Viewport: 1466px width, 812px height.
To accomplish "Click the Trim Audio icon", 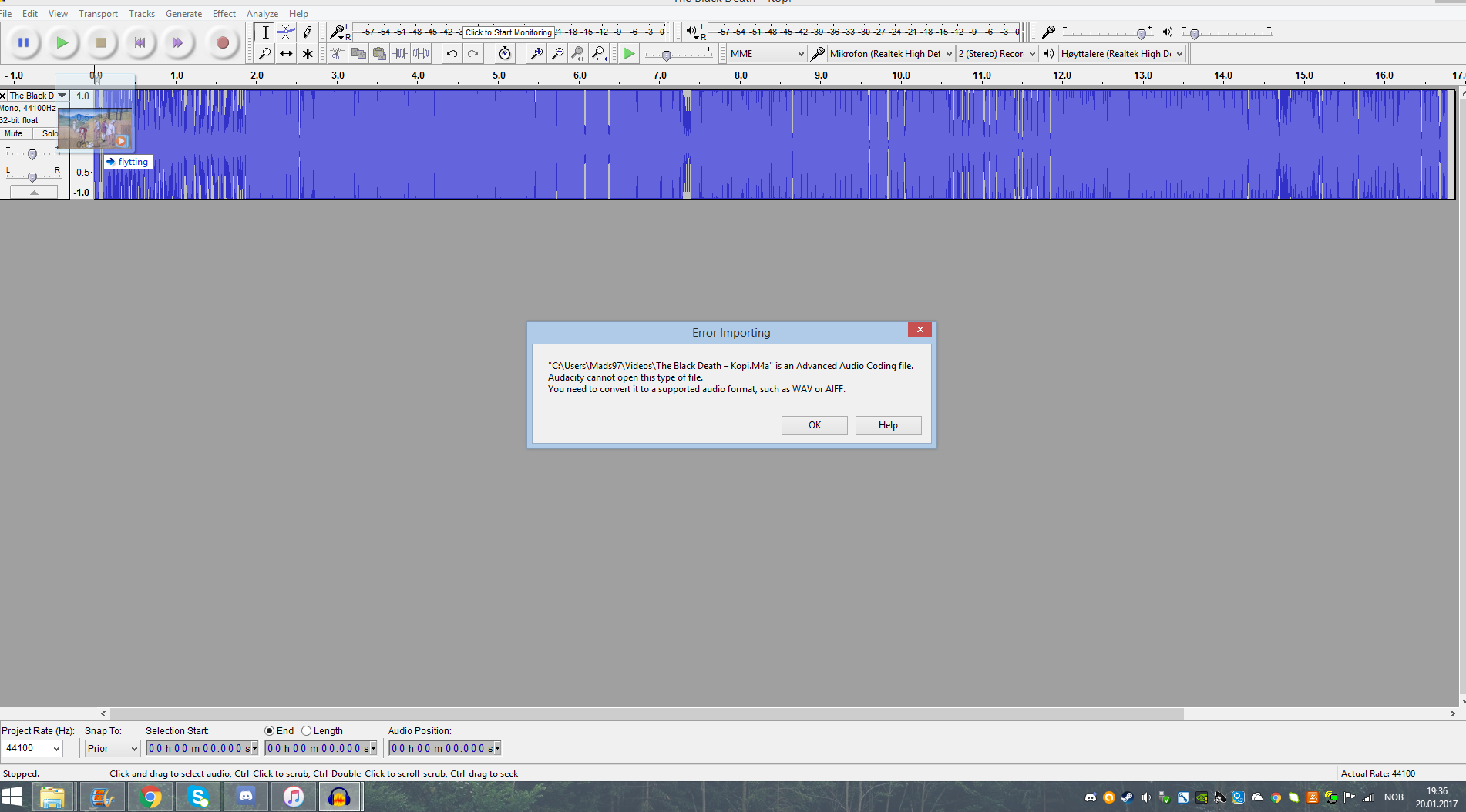I will (x=400, y=53).
